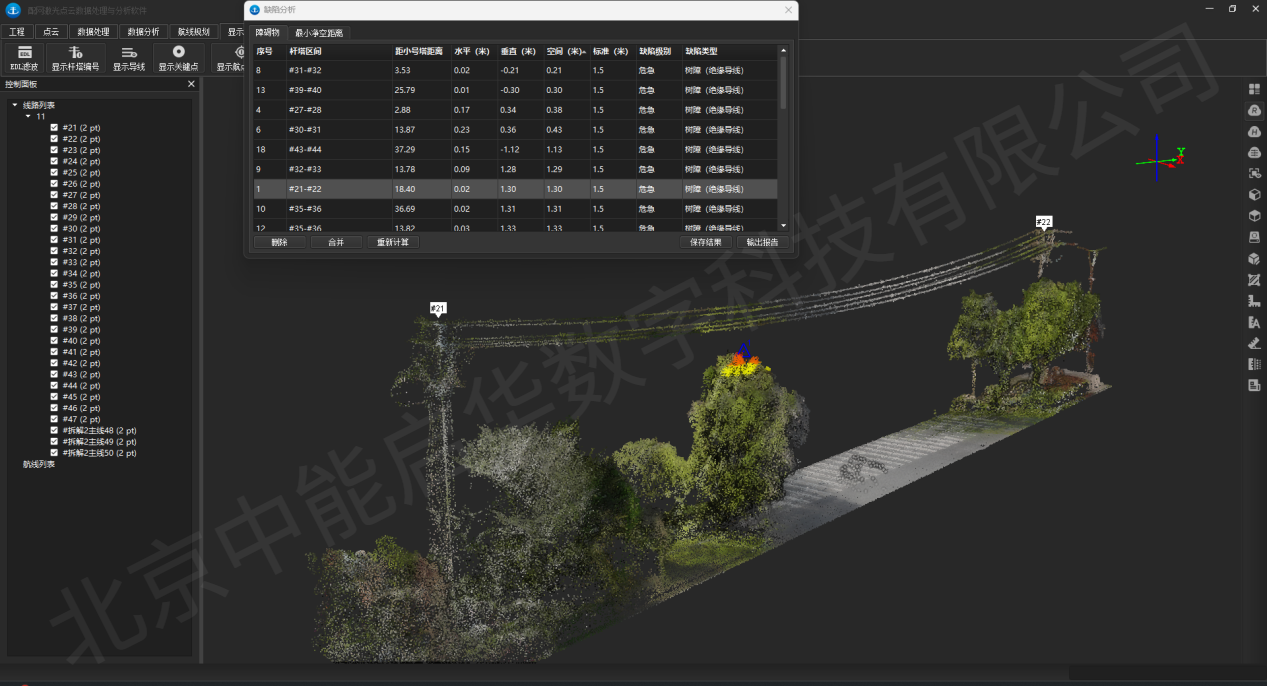Collapse the 线路列表 tree node
This screenshot has height=686, width=1267.
(15, 105)
